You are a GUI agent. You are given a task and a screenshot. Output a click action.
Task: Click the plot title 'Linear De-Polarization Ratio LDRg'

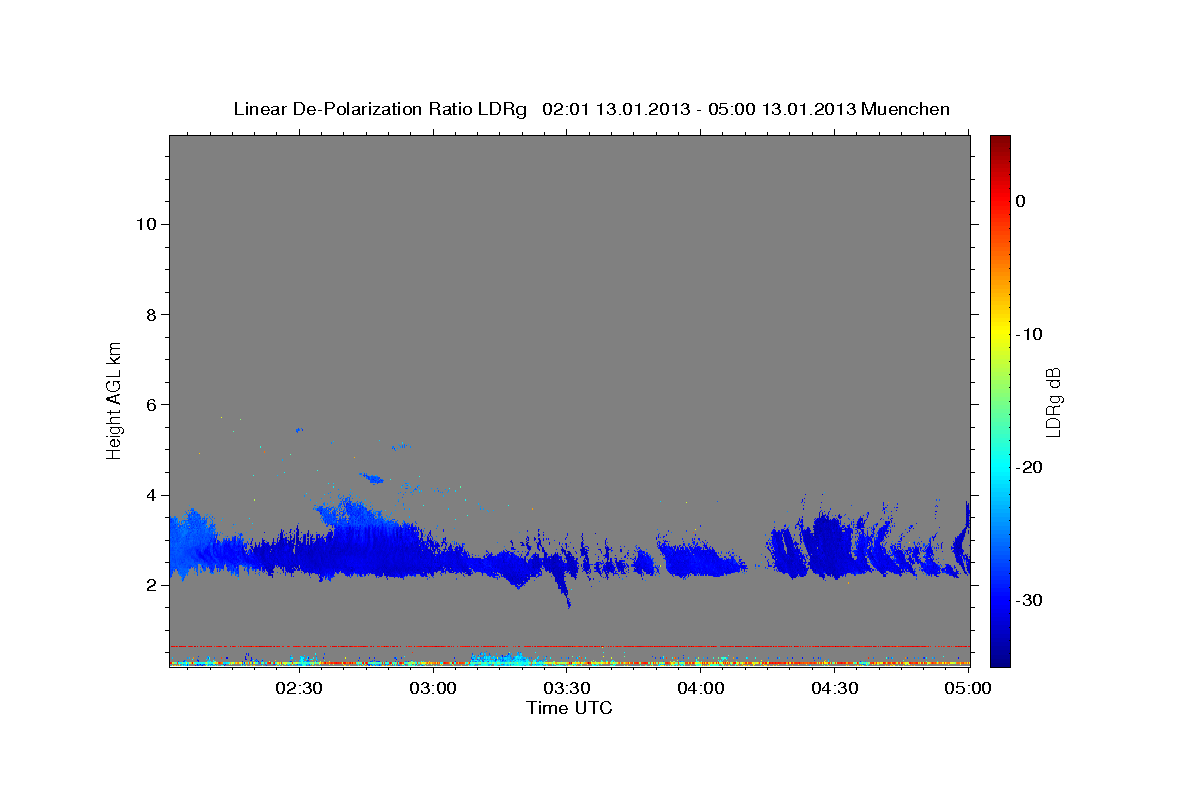click(379, 109)
